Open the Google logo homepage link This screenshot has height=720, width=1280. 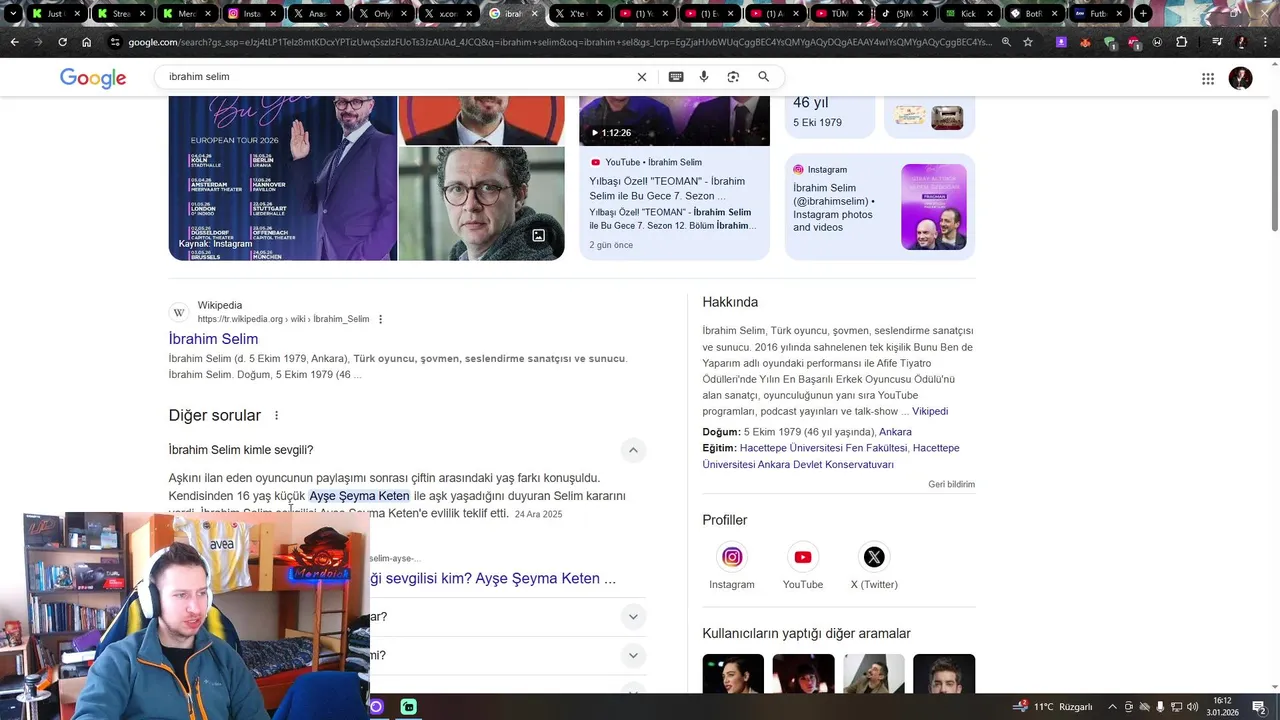(x=93, y=78)
